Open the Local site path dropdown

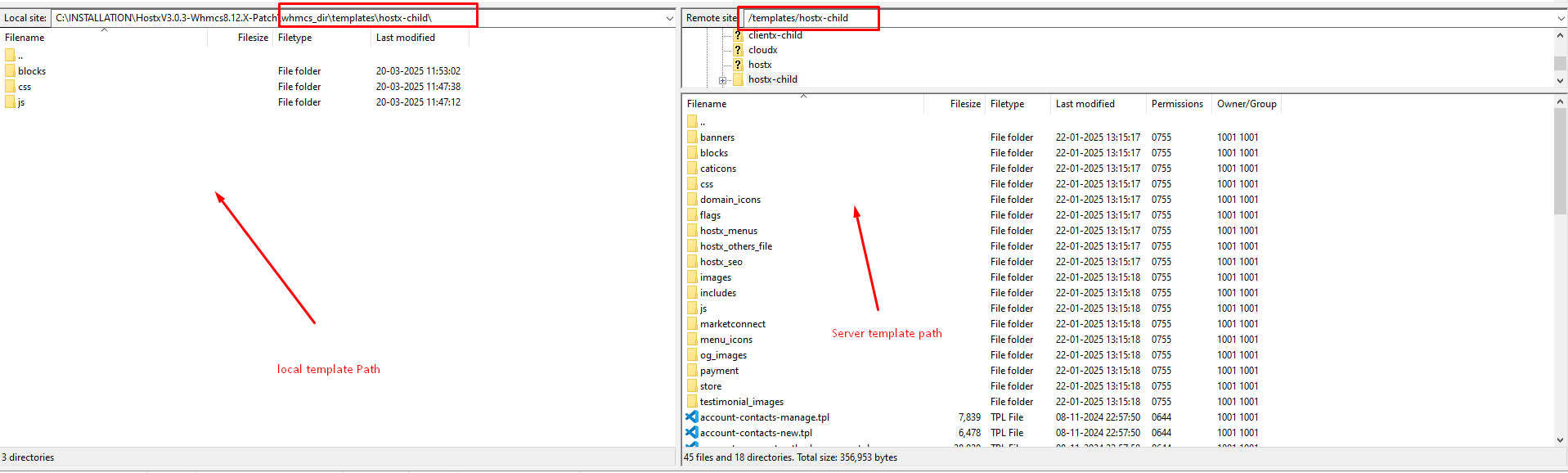[669, 18]
